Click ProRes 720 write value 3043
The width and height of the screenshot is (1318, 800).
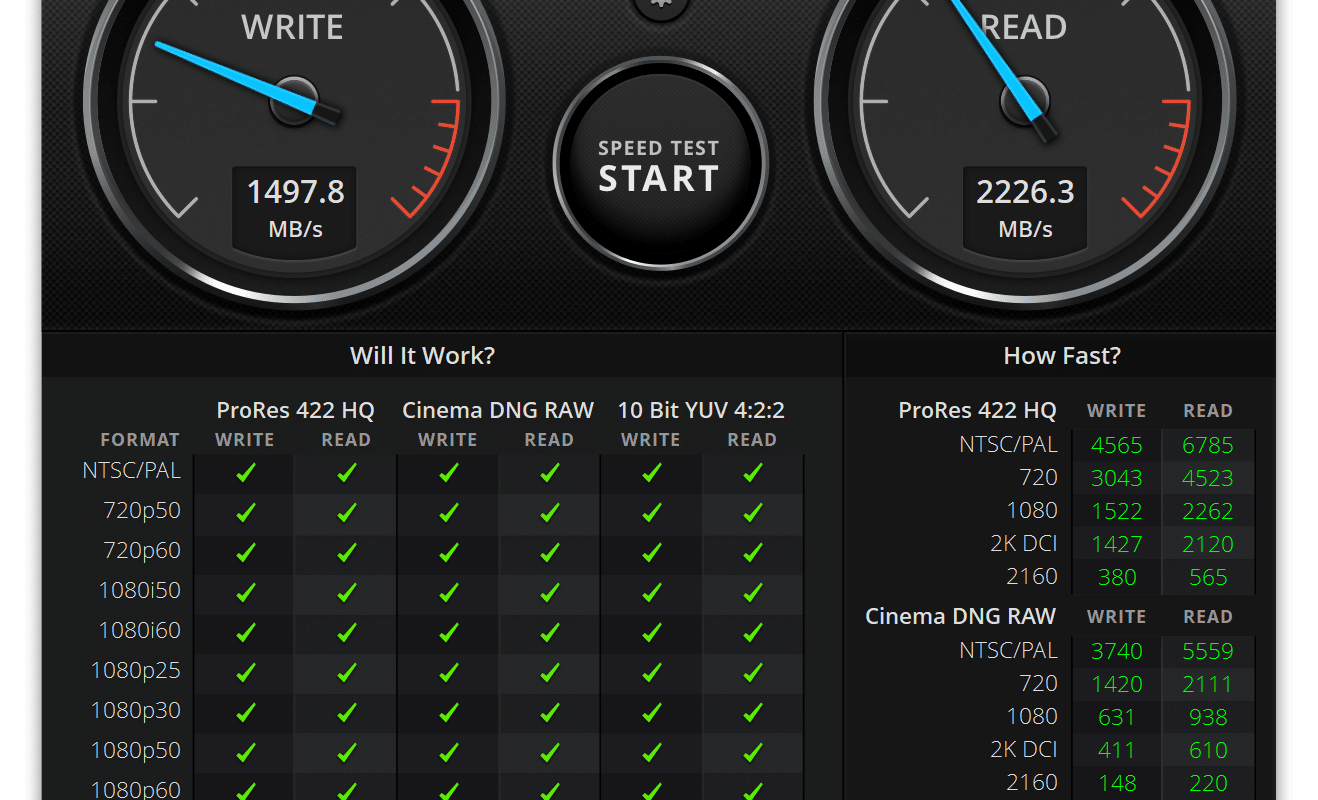point(1117,478)
